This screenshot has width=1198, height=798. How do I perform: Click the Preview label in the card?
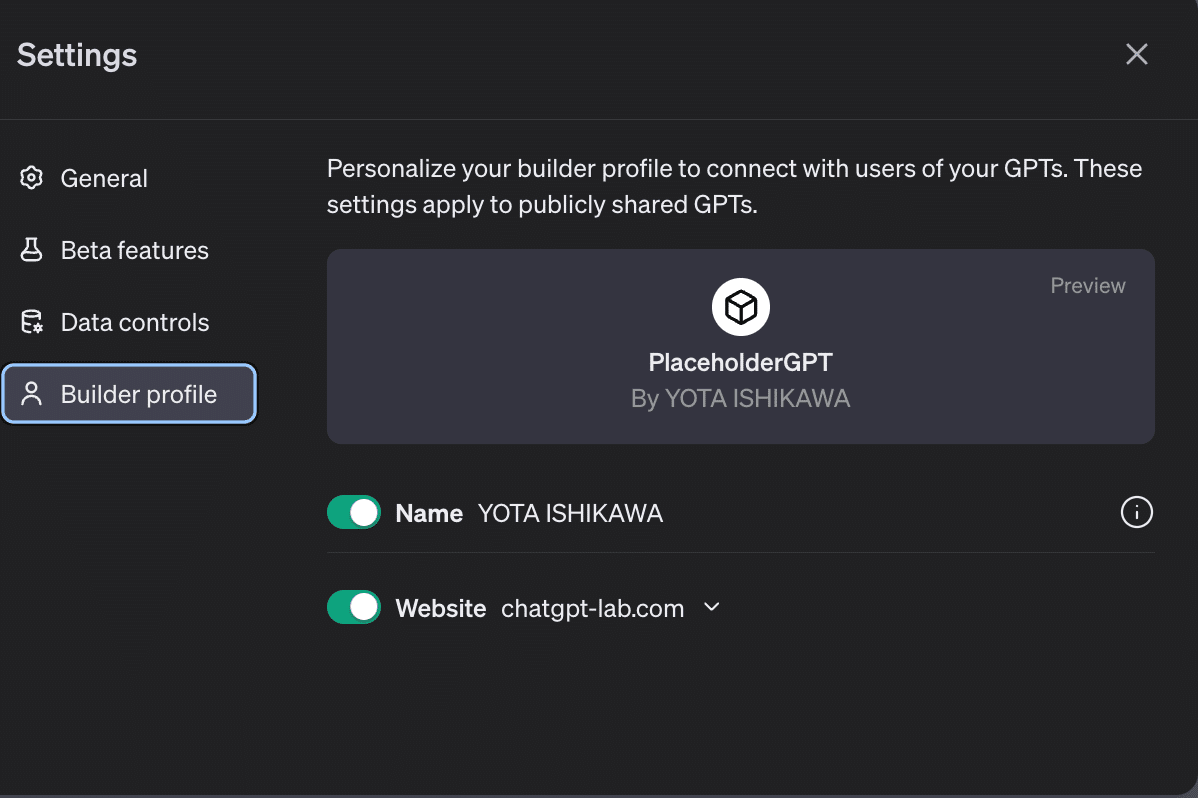(x=1087, y=286)
